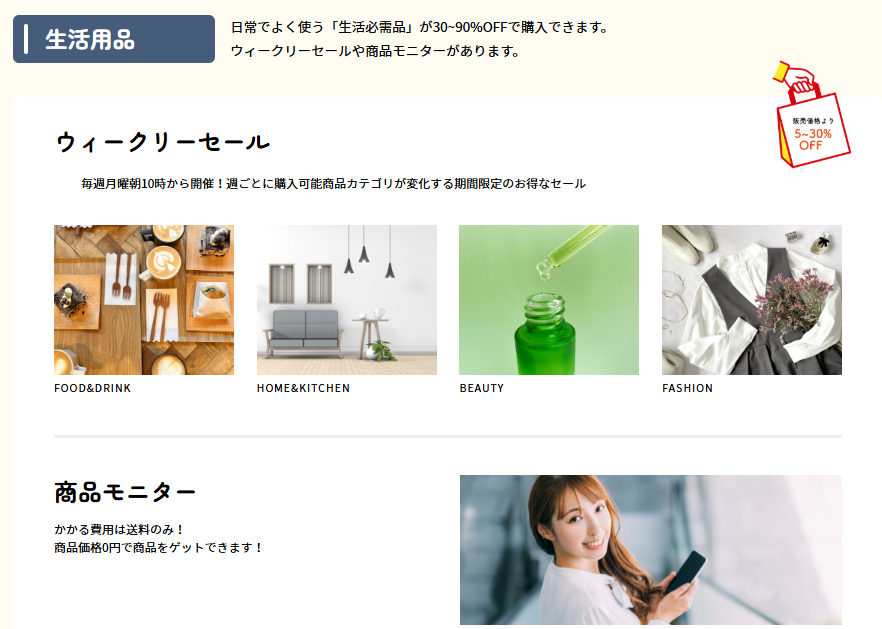Click the FASHION text label
This screenshot has height=629, width=882.
(x=687, y=388)
